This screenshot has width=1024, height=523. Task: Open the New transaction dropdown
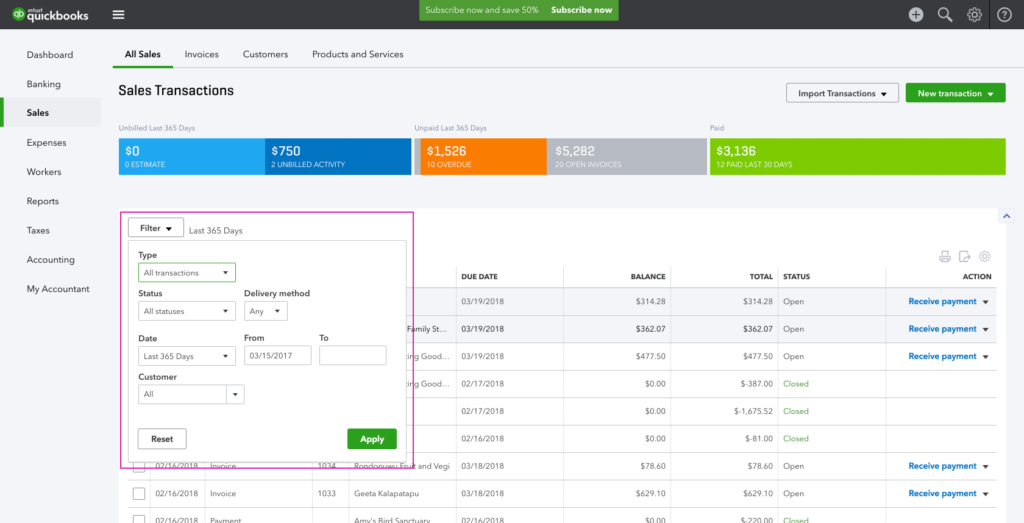click(955, 93)
